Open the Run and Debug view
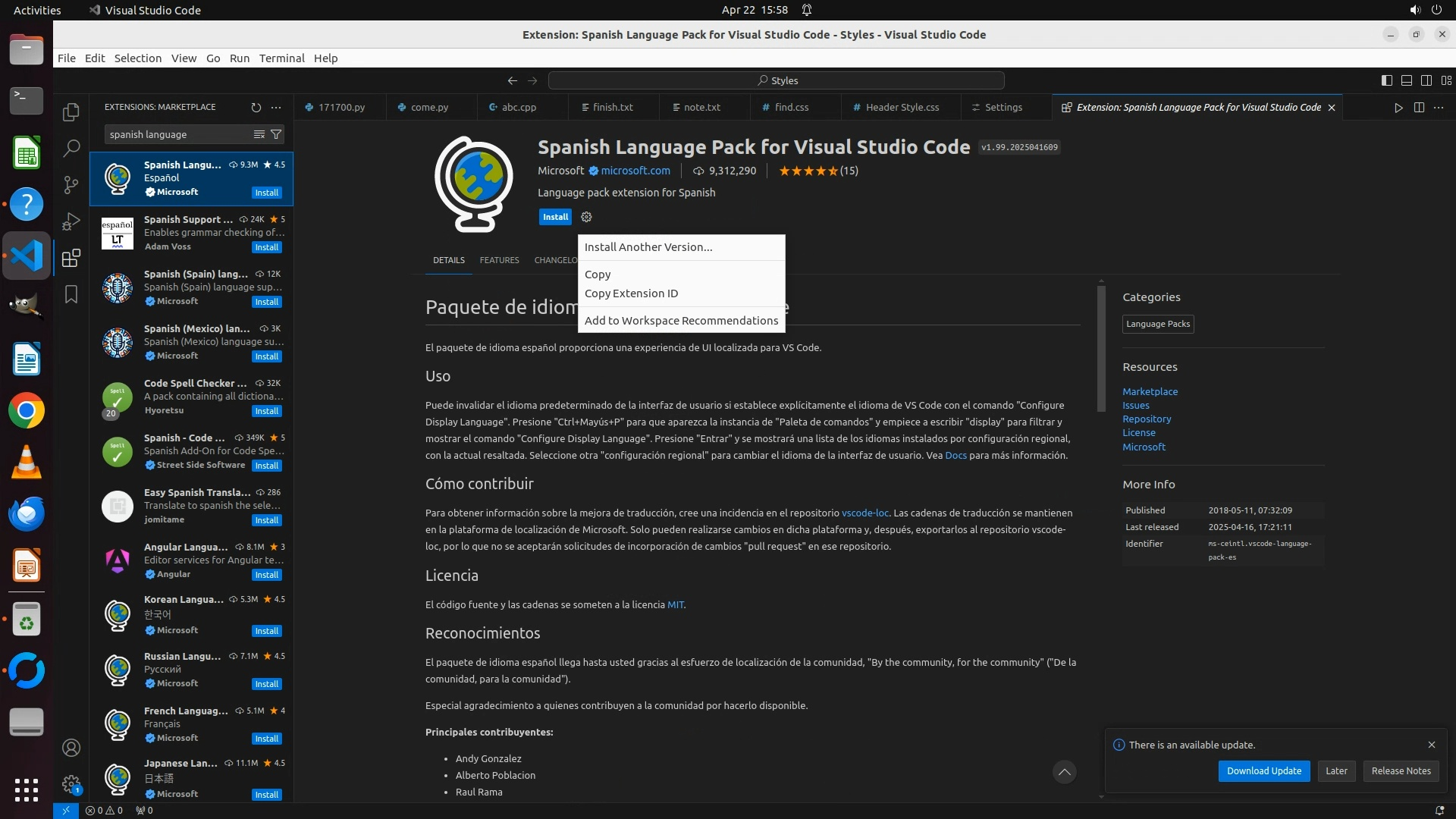This screenshot has height=819, width=1456. coord(71,221)
